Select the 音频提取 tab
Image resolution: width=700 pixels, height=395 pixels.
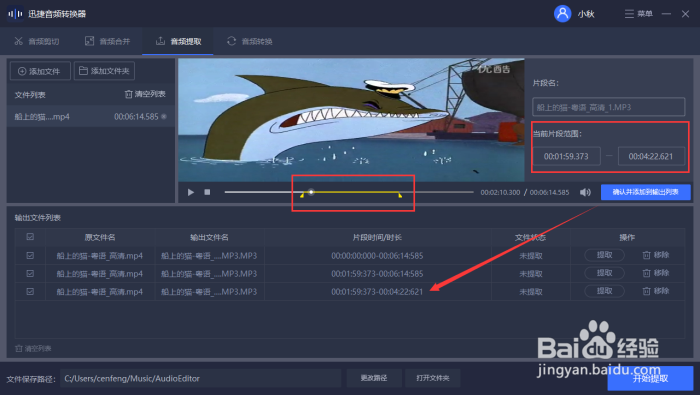tap(178, 42)
